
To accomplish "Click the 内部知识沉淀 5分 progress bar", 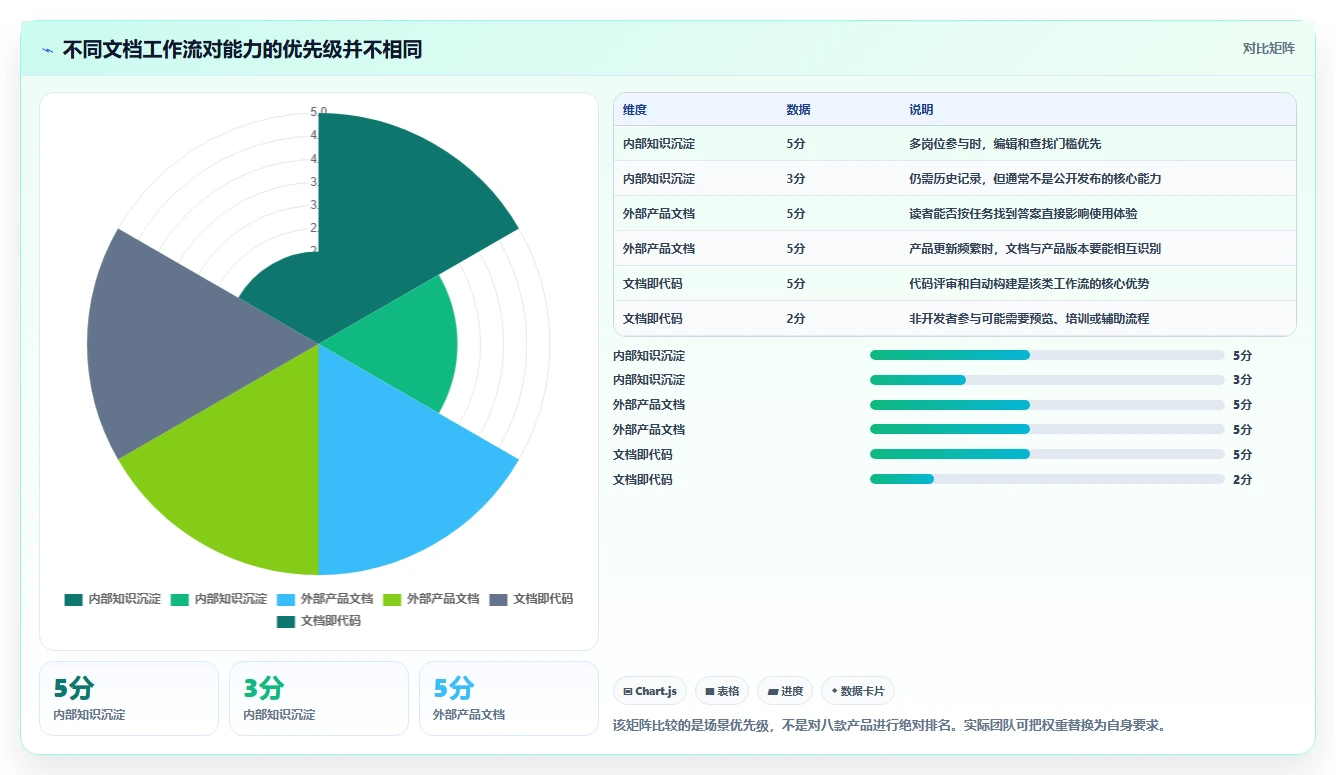I will click(1047, 355).
